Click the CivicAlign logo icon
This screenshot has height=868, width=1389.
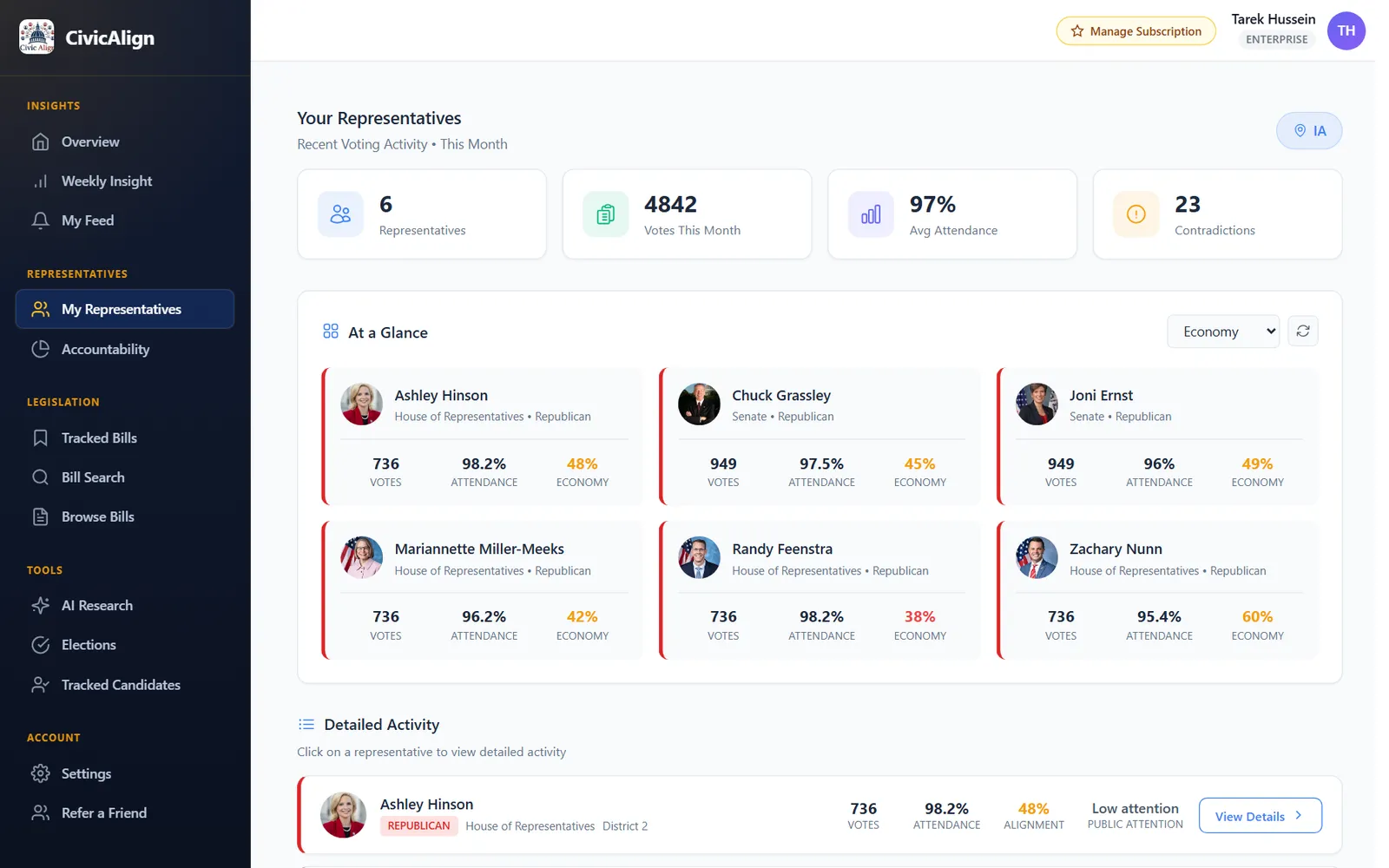click(36, 36)
